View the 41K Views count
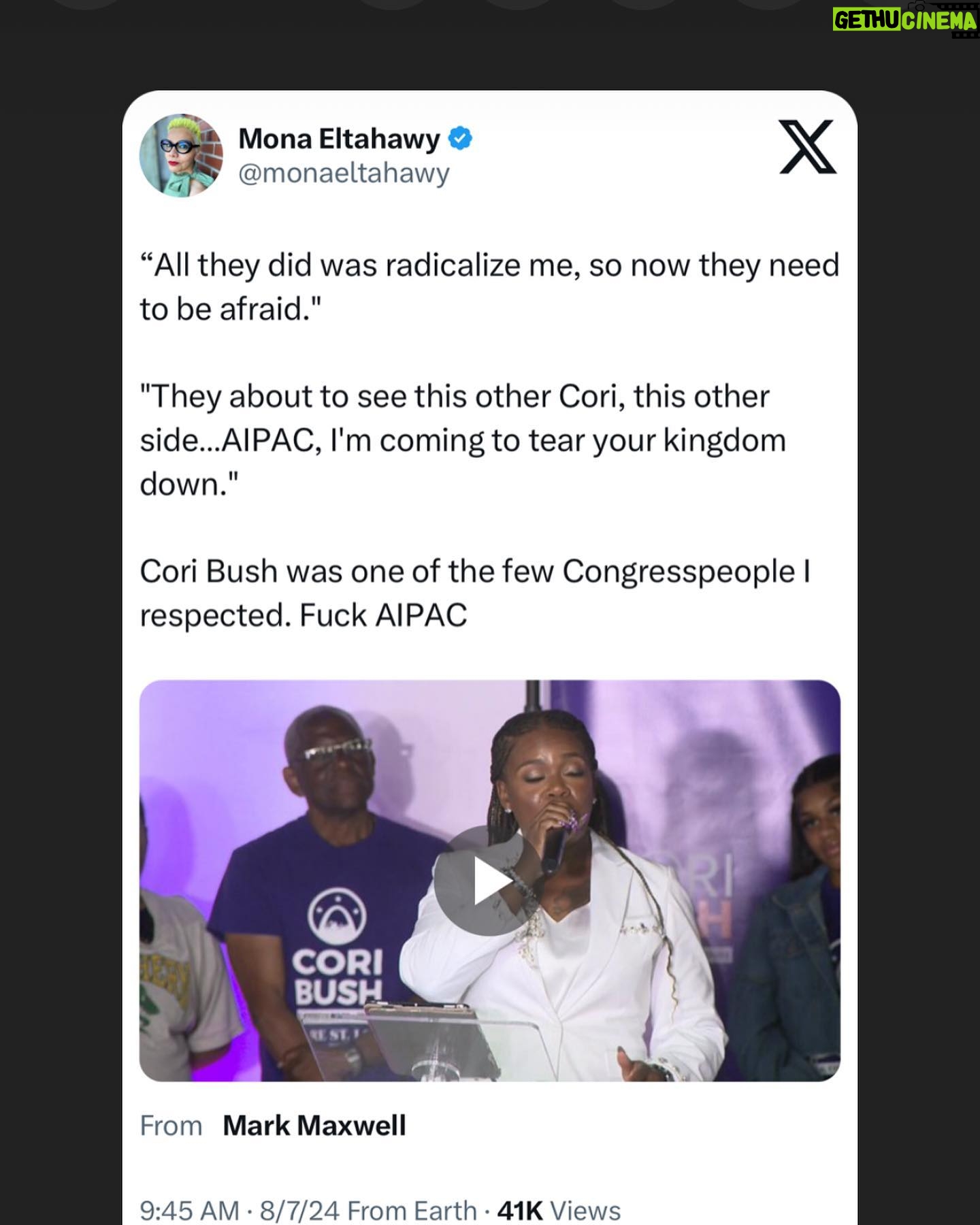Image resolution: width=980 pixels, height=1225 pixels. click(559, 1211)
